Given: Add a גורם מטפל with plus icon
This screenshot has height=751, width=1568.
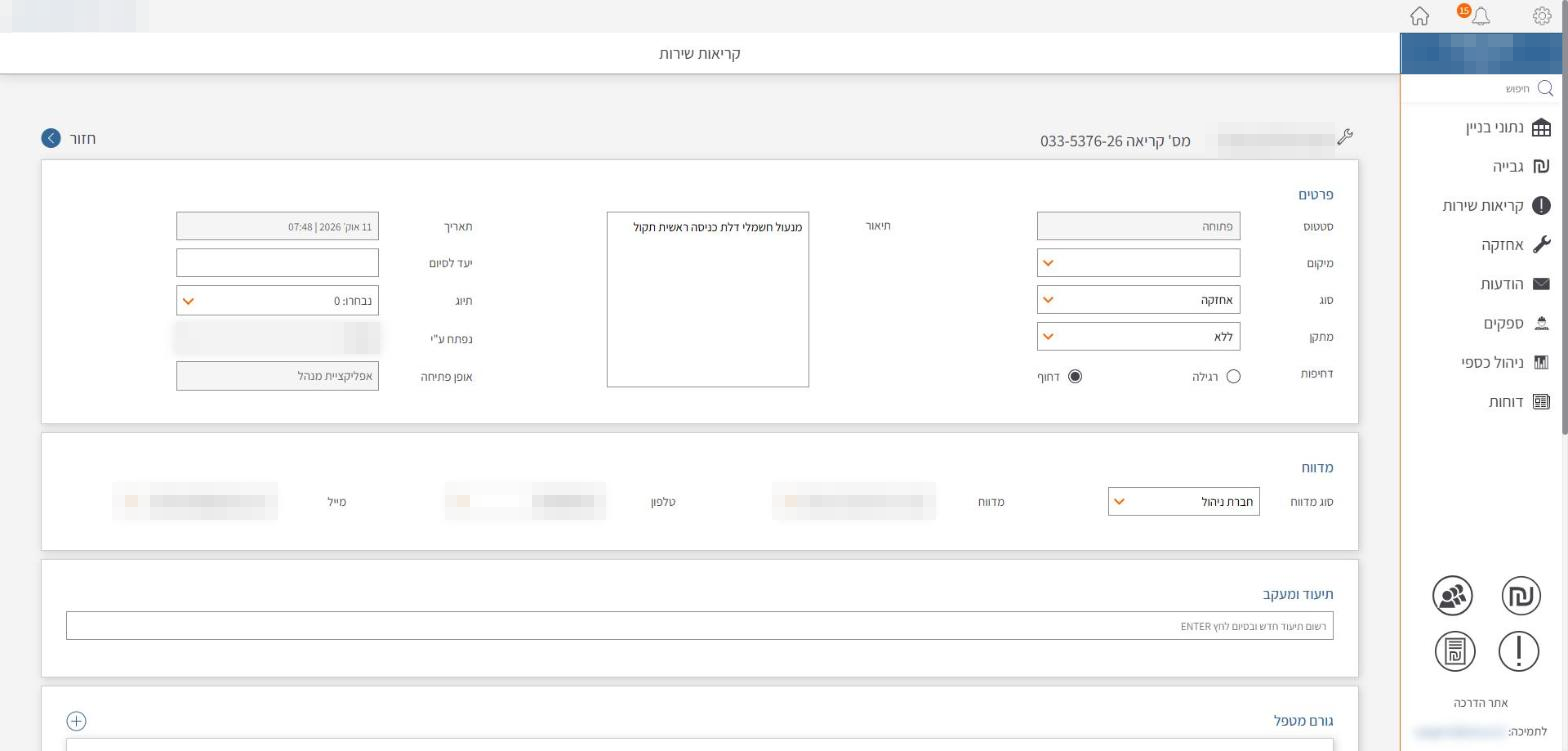Looking at the screenshot, I should (x=76, y=721).
